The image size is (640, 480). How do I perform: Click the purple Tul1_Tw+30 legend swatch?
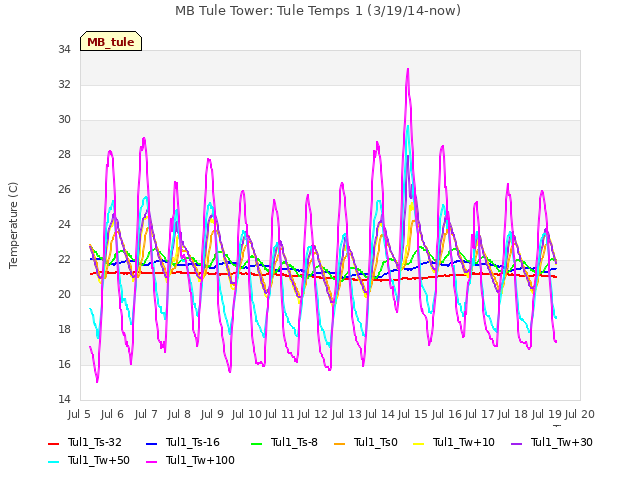(516, 444)
